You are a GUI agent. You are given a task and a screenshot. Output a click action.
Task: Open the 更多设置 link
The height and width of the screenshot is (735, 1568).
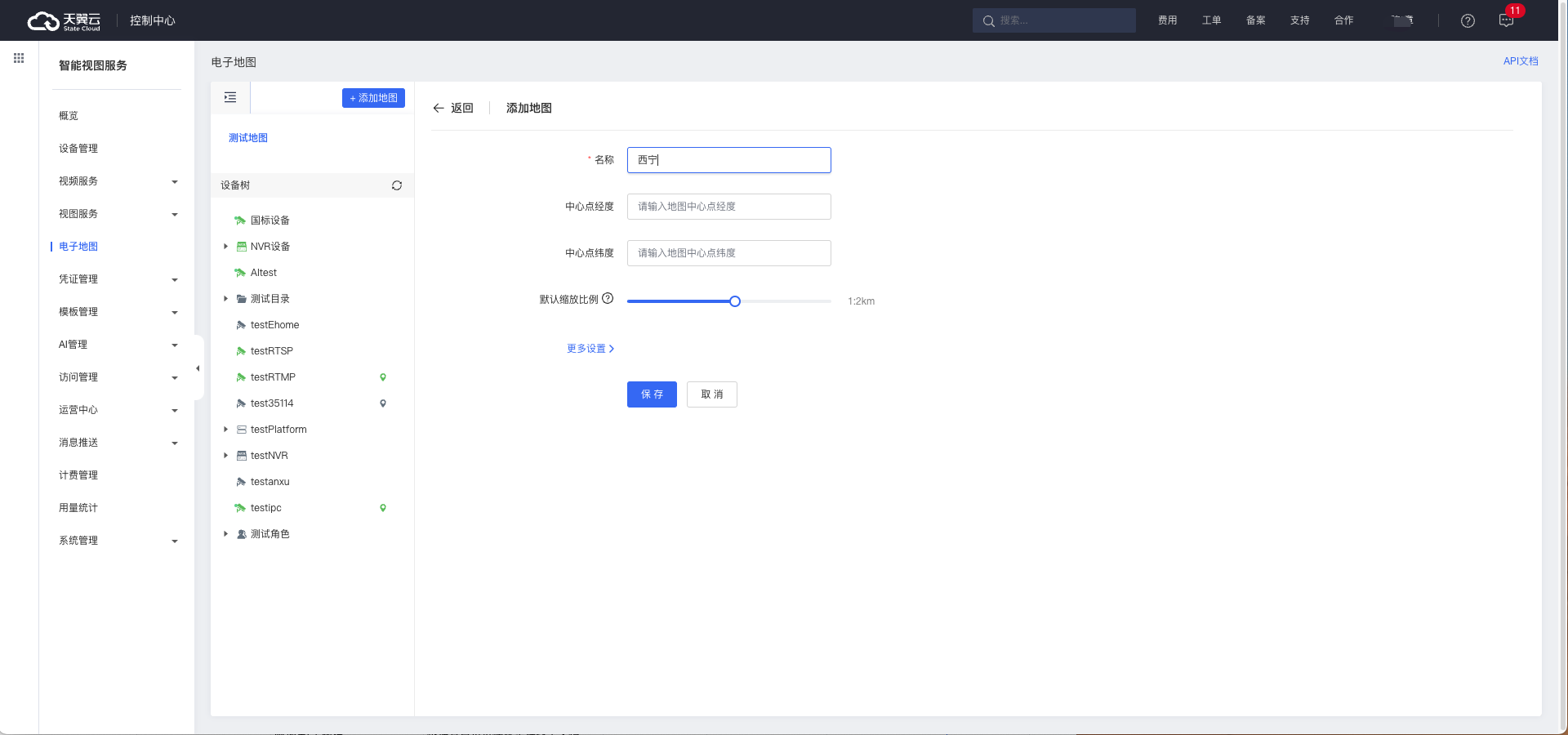(590, 349)
